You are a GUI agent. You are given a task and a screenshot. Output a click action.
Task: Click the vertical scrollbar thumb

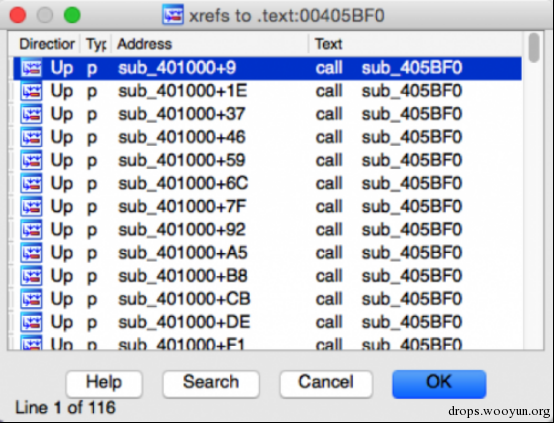tap(534, 48)
